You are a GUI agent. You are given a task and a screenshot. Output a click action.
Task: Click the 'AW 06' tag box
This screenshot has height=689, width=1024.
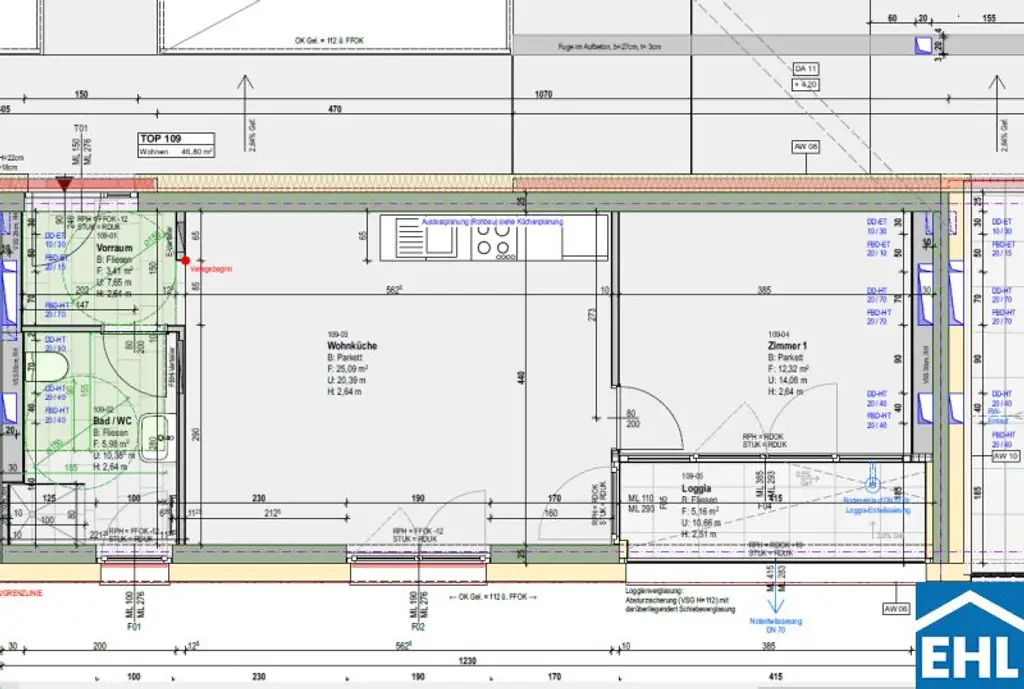tap(896, 609)
